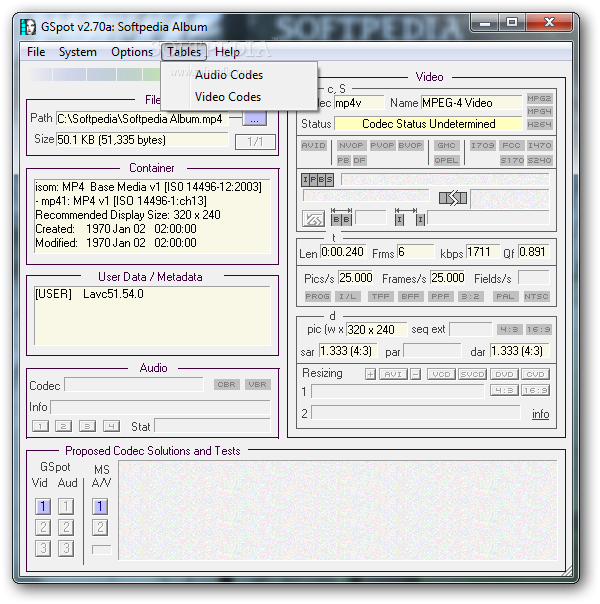The width and height of the screenshot is (600, 604).
Task: Click the Len field showing 0:00.240
Action: (343, 252)
